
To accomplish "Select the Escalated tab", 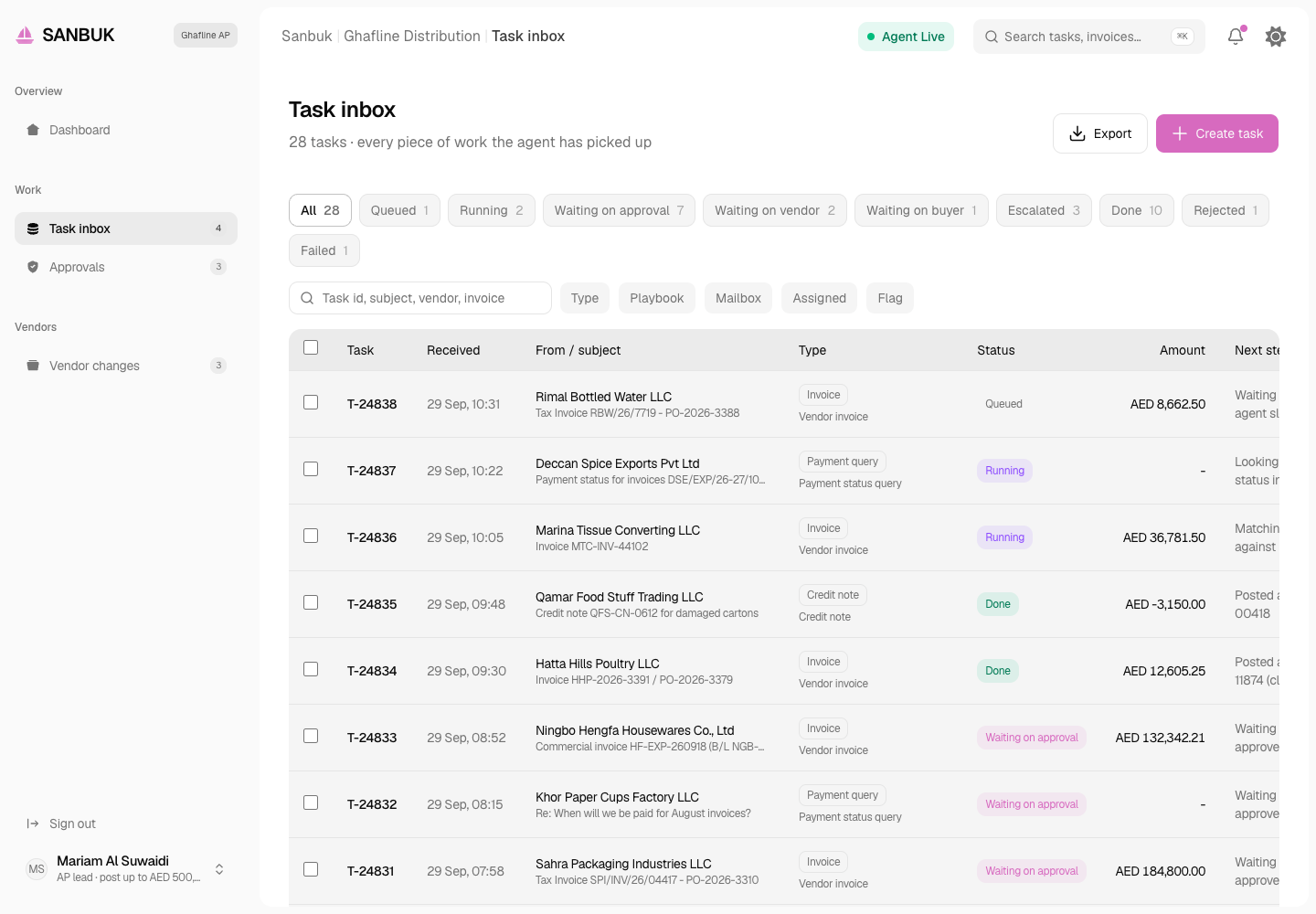I will pyautogui.click(x=1044, y=210).
